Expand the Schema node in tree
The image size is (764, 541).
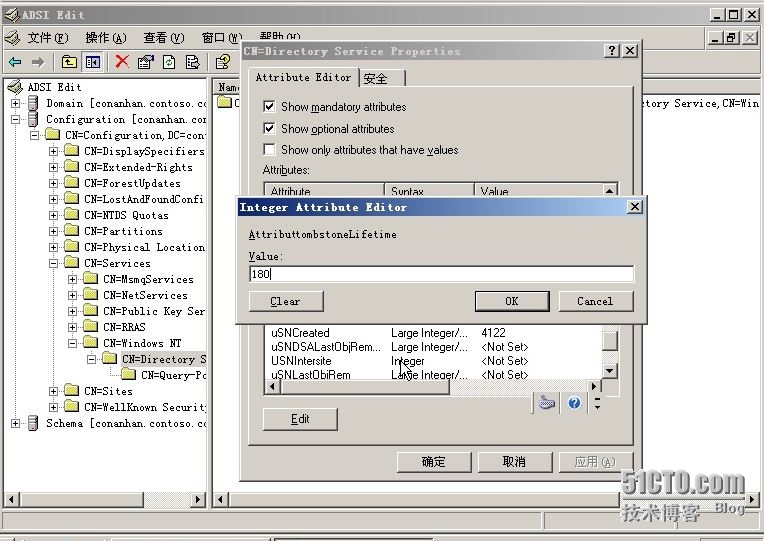(16, 424)
